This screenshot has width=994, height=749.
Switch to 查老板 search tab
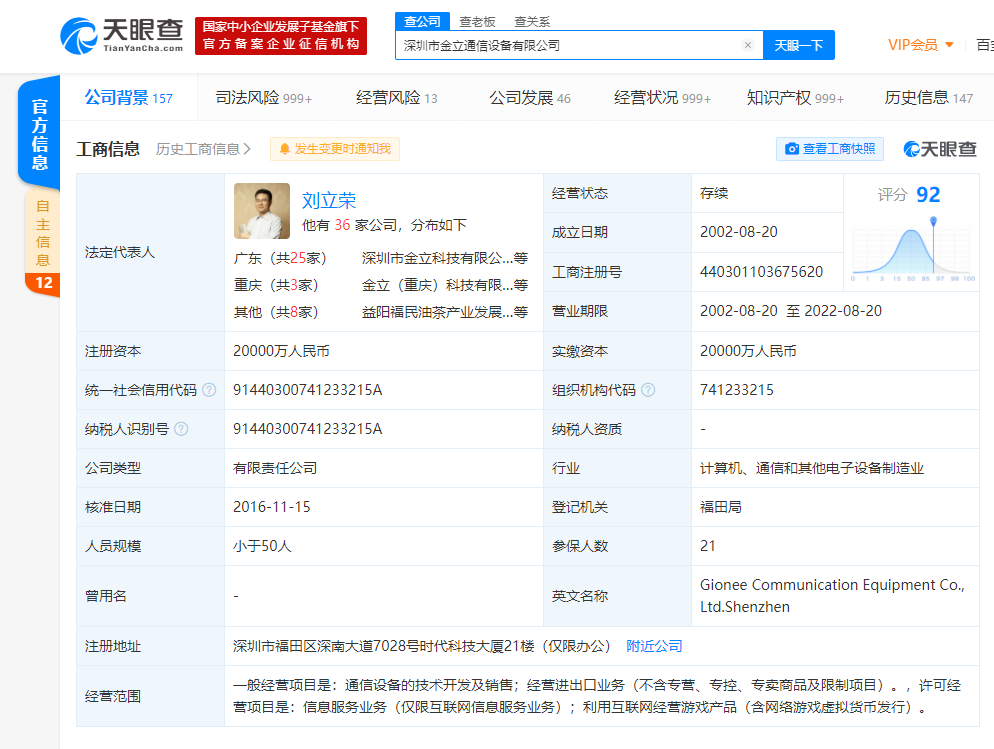(477, 21)
